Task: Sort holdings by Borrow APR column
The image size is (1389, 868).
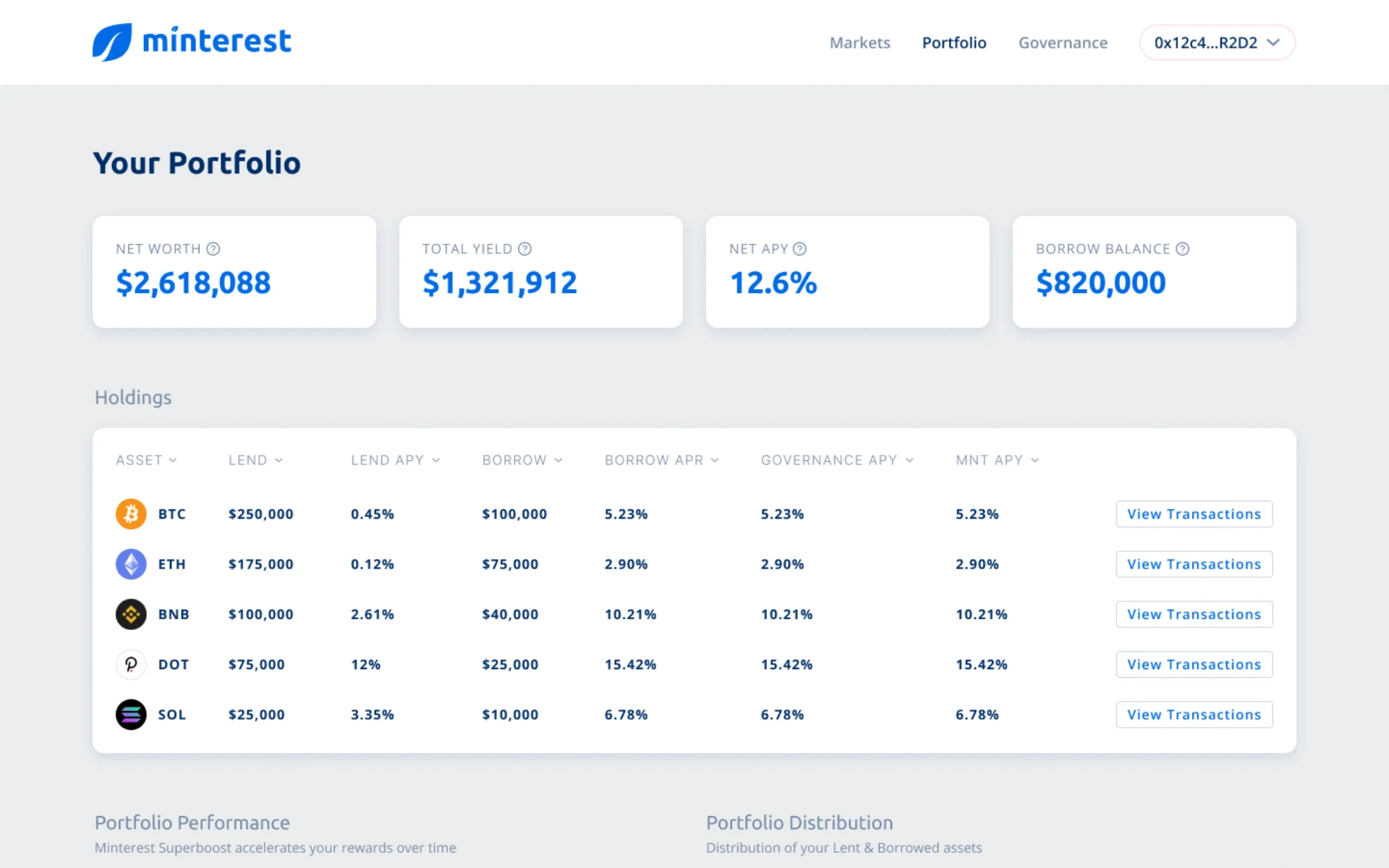Action: pos(662,460)
